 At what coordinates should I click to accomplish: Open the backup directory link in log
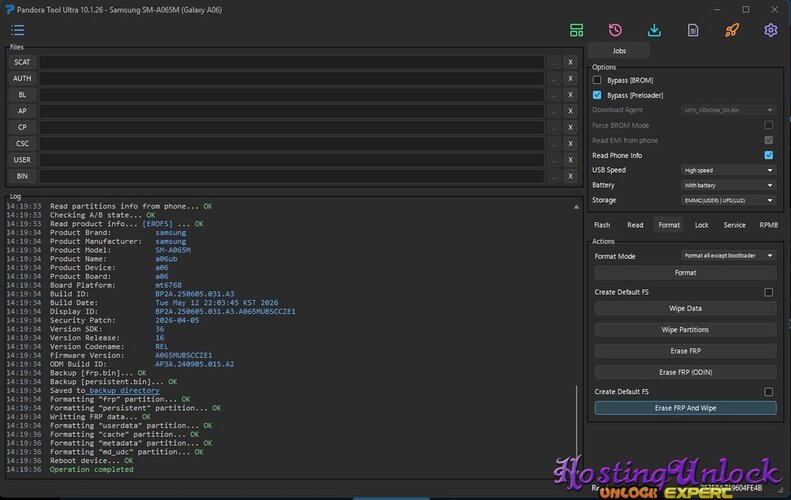124,391
